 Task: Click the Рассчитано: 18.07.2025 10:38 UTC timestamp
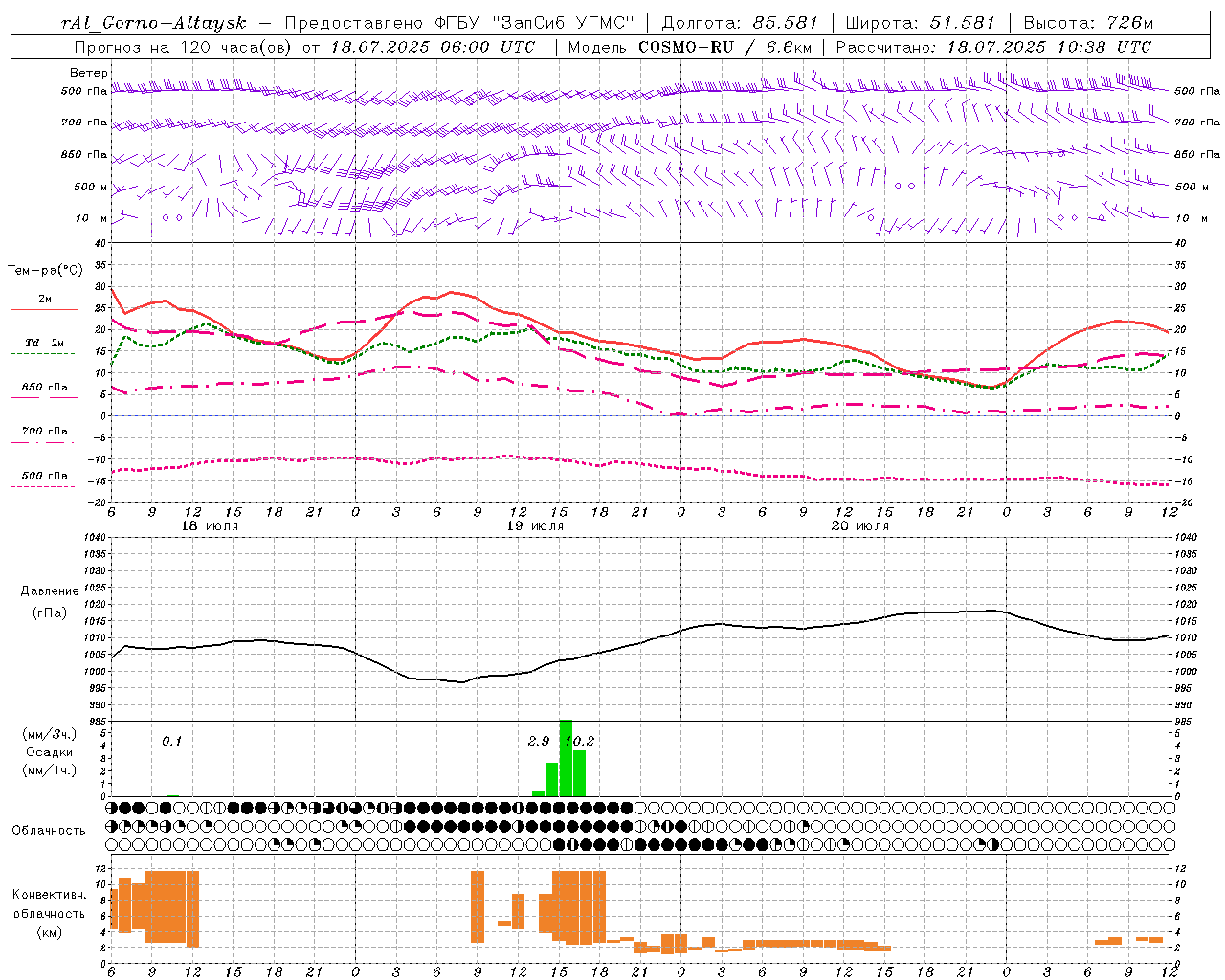pos(993,47)
